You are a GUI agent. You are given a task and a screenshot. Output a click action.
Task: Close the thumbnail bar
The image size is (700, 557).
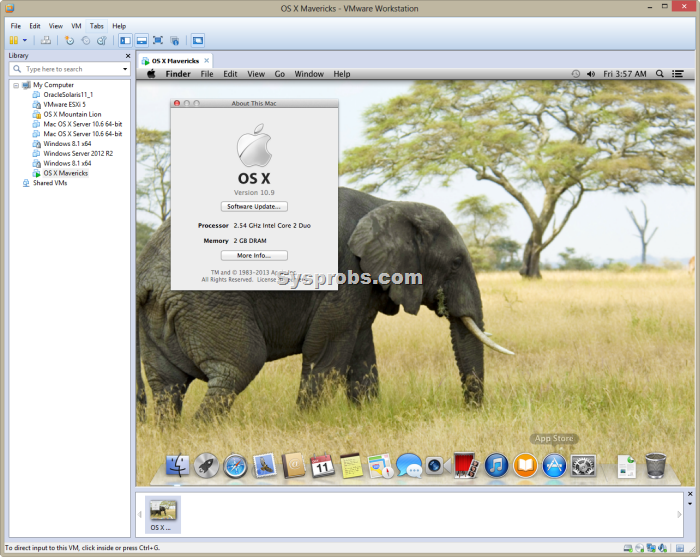[690, 494]
